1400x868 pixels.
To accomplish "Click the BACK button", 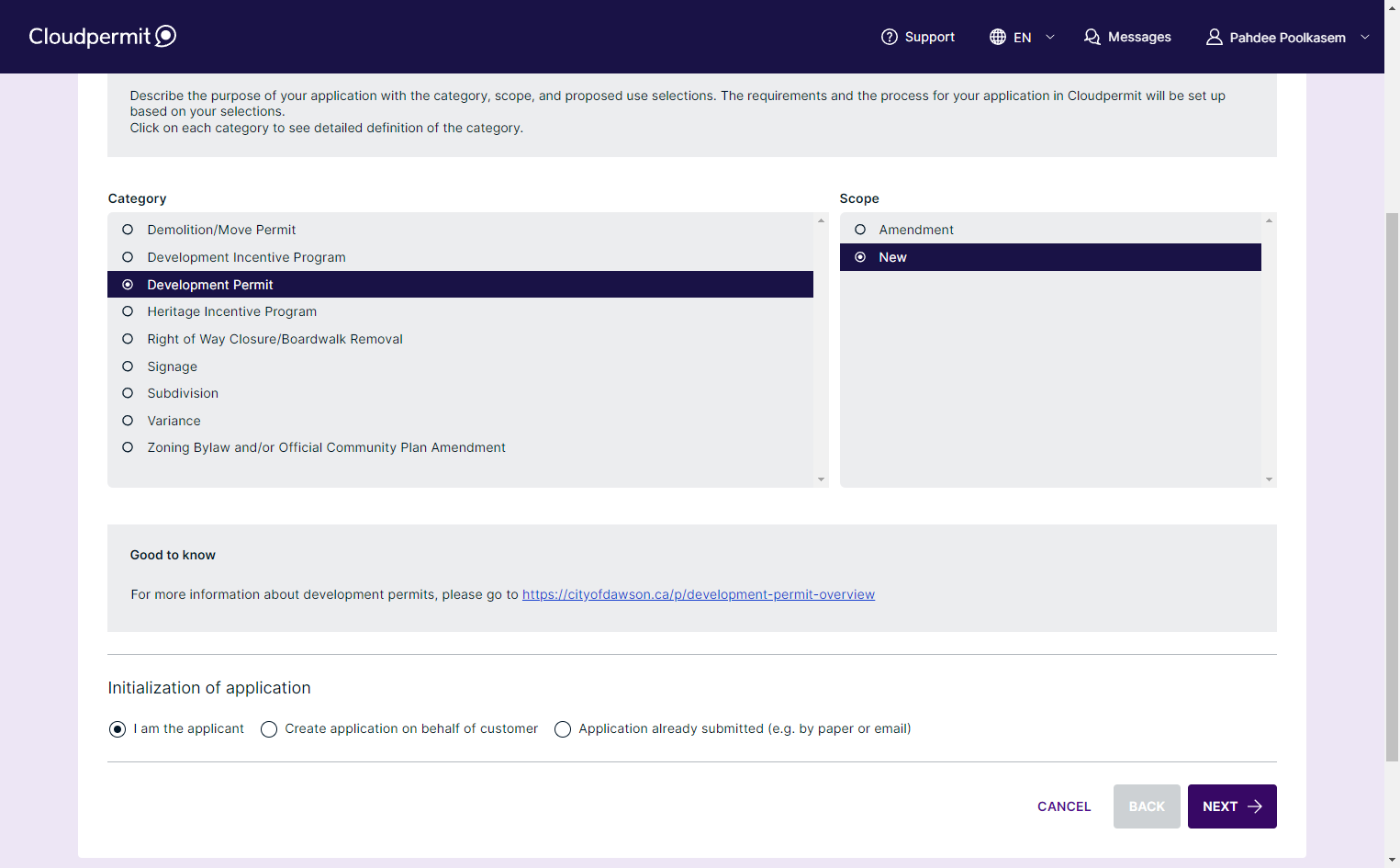I will pyautogui.click(x=1147, y=806).
